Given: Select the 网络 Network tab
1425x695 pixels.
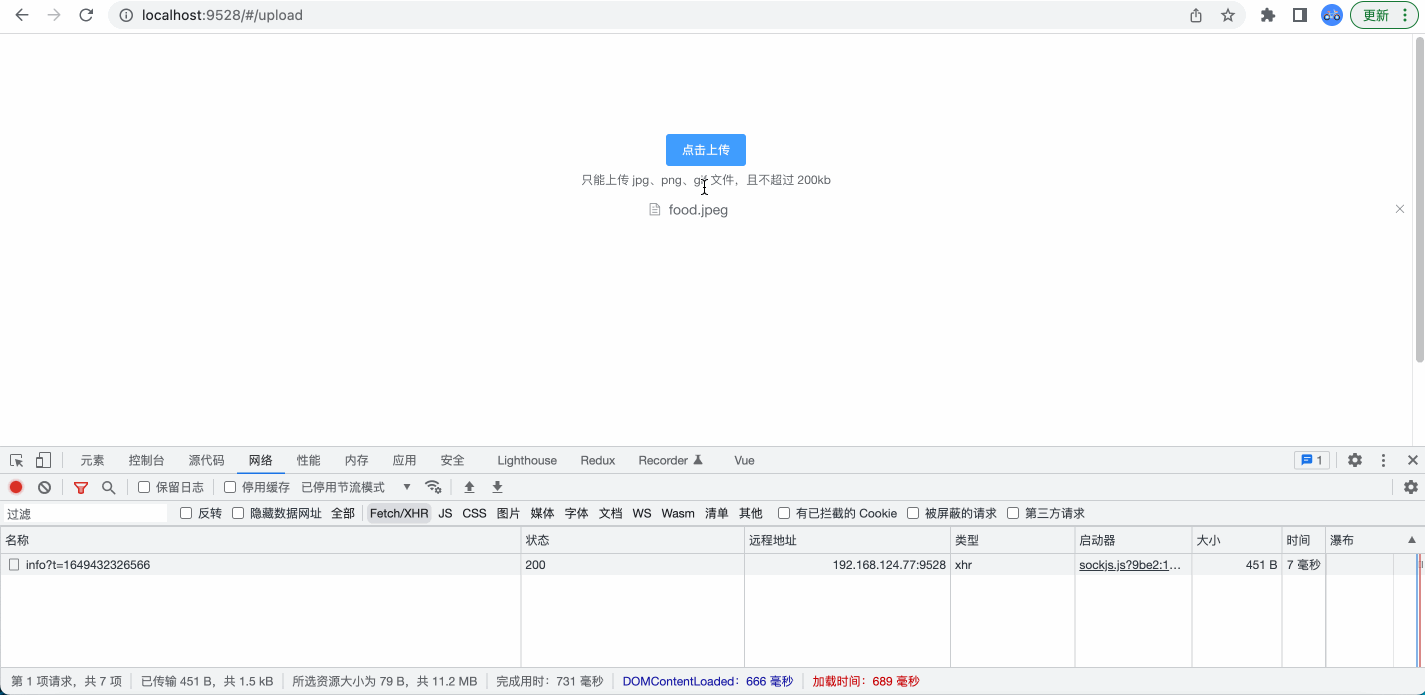Looking at the screenshot, I should pyautogui.click(x=260, y=460).
